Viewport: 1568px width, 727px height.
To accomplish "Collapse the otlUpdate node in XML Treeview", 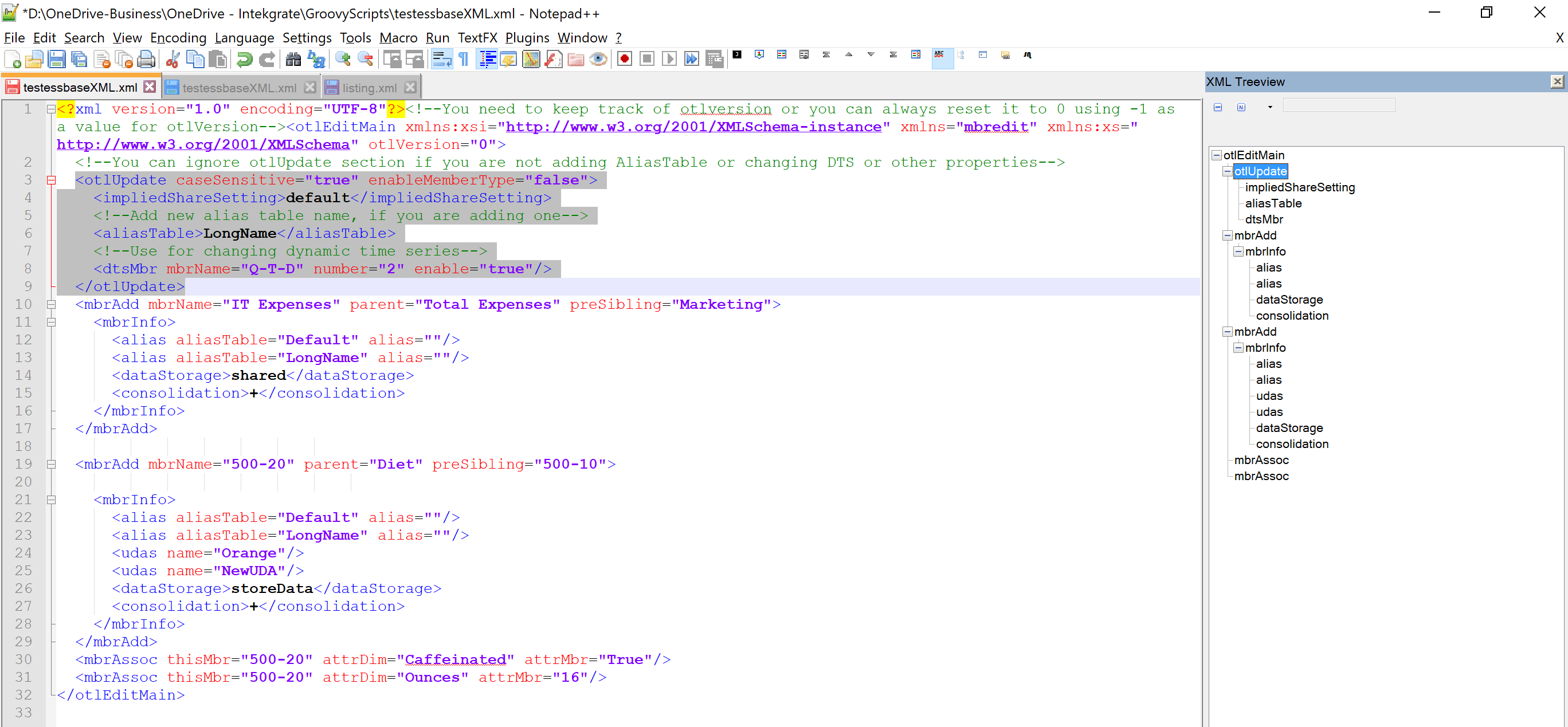I will click(x=1227, y=171).
